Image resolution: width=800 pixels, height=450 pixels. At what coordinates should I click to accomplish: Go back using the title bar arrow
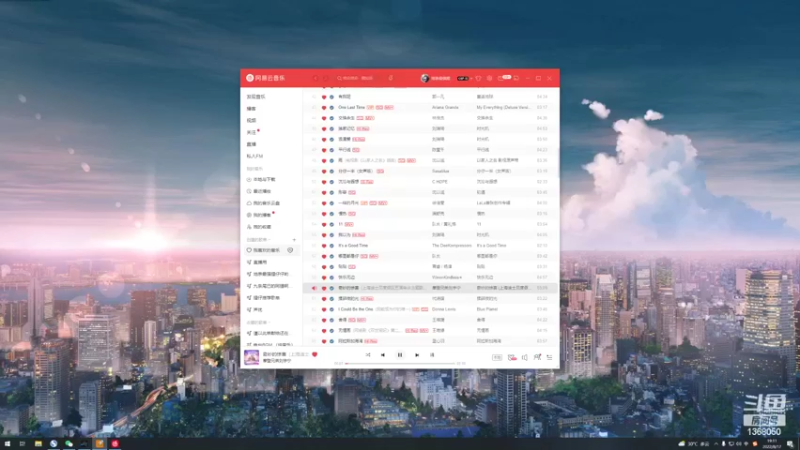click(x=315, y=78)
